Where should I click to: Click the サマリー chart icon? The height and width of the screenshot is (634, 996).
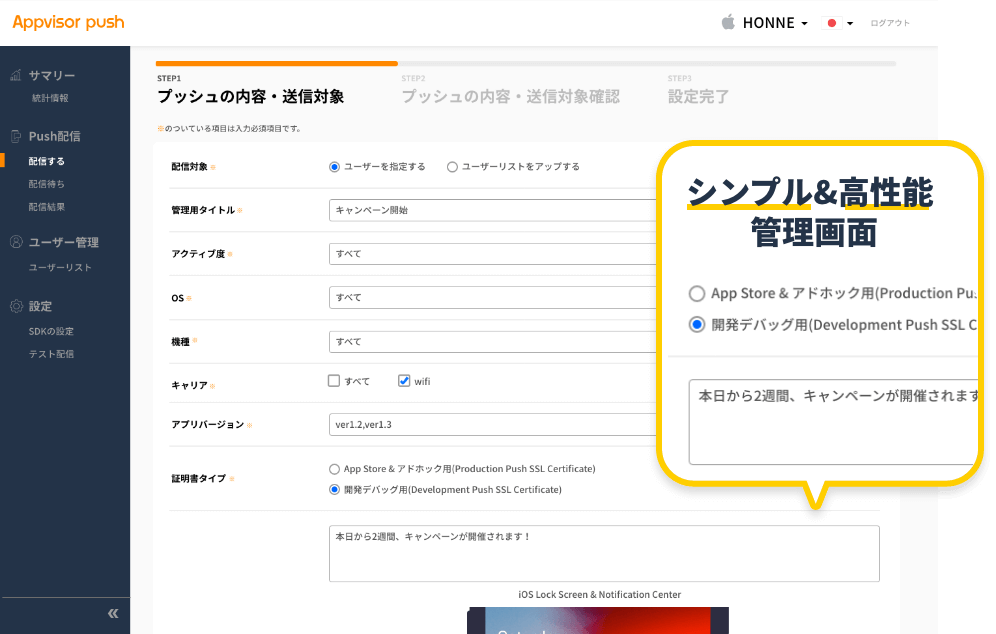16,75
